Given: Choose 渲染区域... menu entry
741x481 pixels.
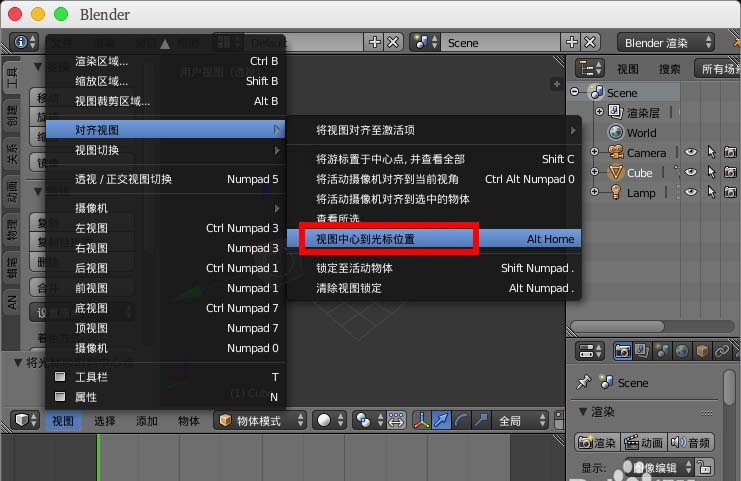Looking at the screenshot, I should [x=166, y=61].
